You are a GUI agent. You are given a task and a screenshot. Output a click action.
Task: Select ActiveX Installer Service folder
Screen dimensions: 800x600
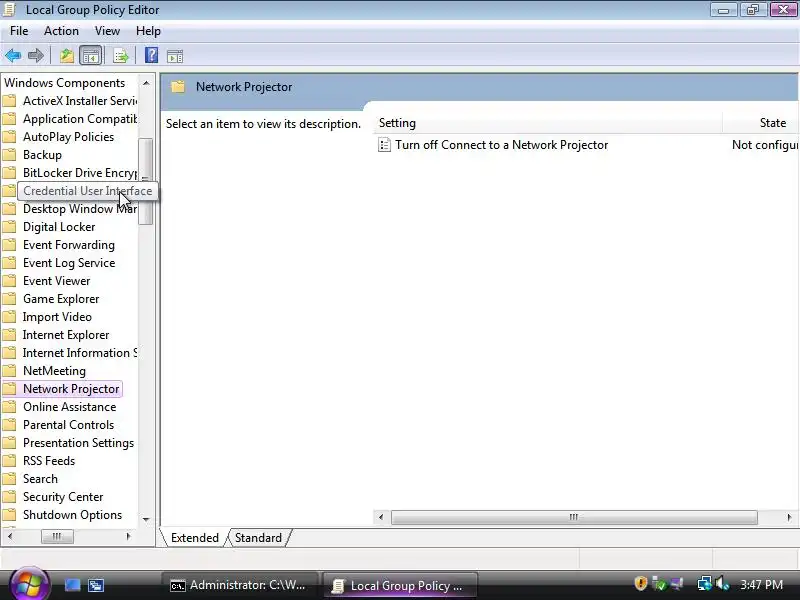[x=80, y=101]
